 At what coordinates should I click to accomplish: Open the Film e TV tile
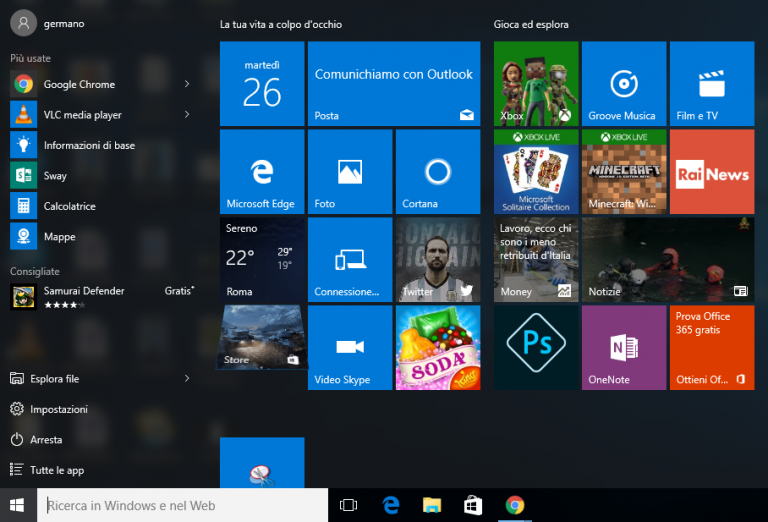point(712,84)
